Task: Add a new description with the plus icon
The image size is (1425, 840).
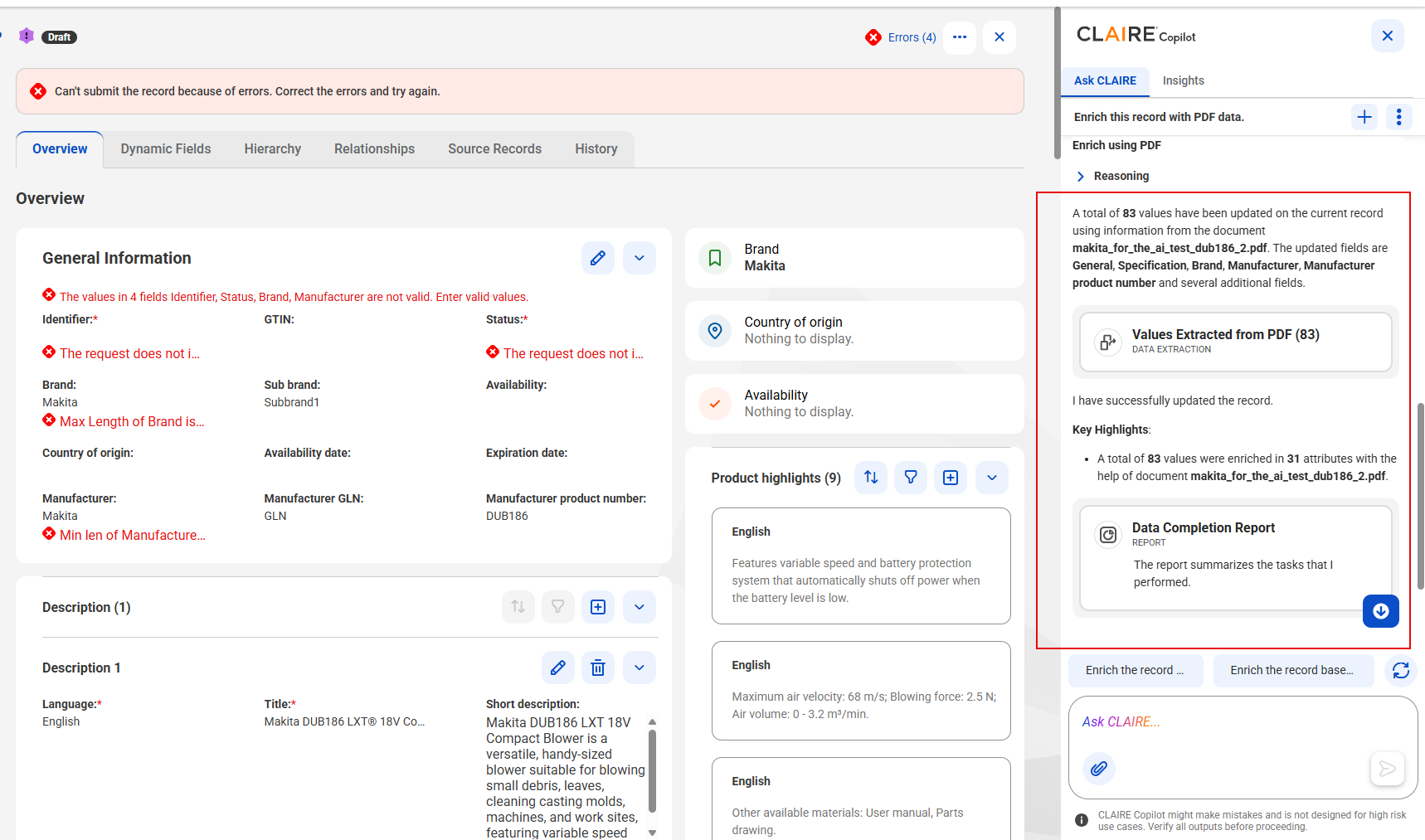Action: coord(598,607)
